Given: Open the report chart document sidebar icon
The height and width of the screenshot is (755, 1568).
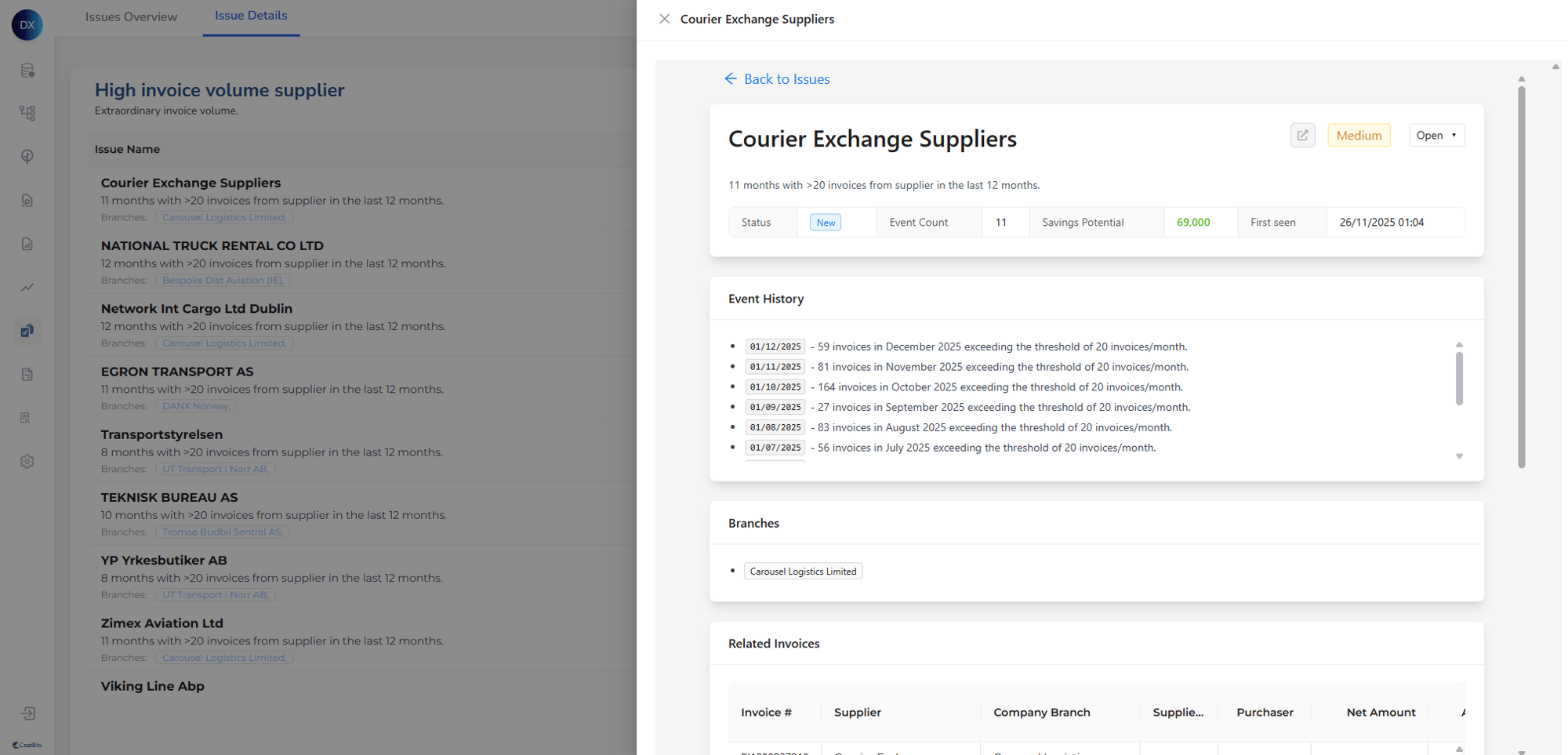Looking at the screenshot, I should (x=27, y=245).
